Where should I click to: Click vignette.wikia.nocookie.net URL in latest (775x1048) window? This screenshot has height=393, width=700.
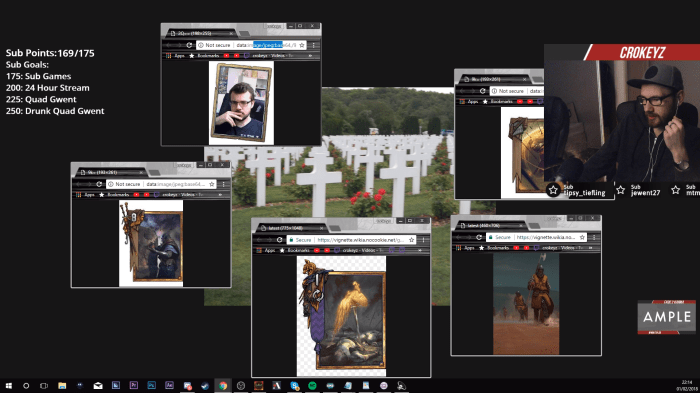[360, 240]
